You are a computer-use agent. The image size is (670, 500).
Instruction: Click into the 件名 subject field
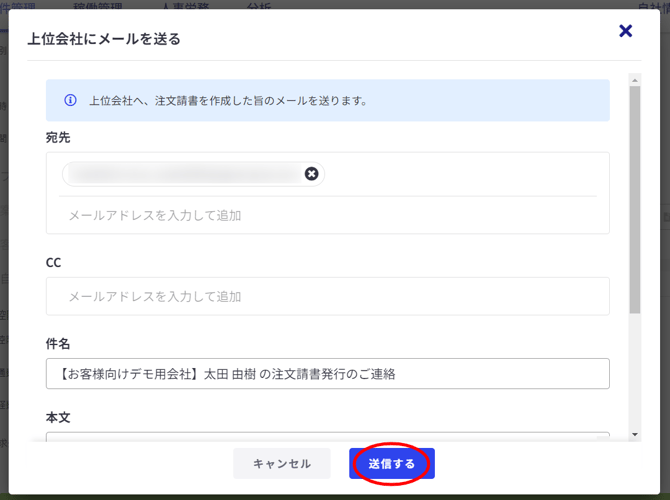[x=328, y=374]
